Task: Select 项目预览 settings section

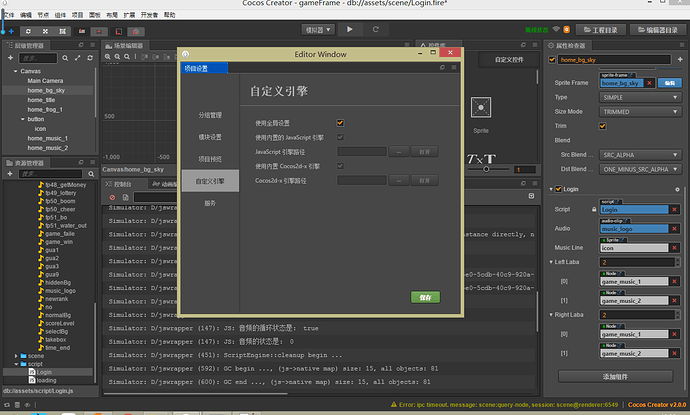Action: [210, 159]
